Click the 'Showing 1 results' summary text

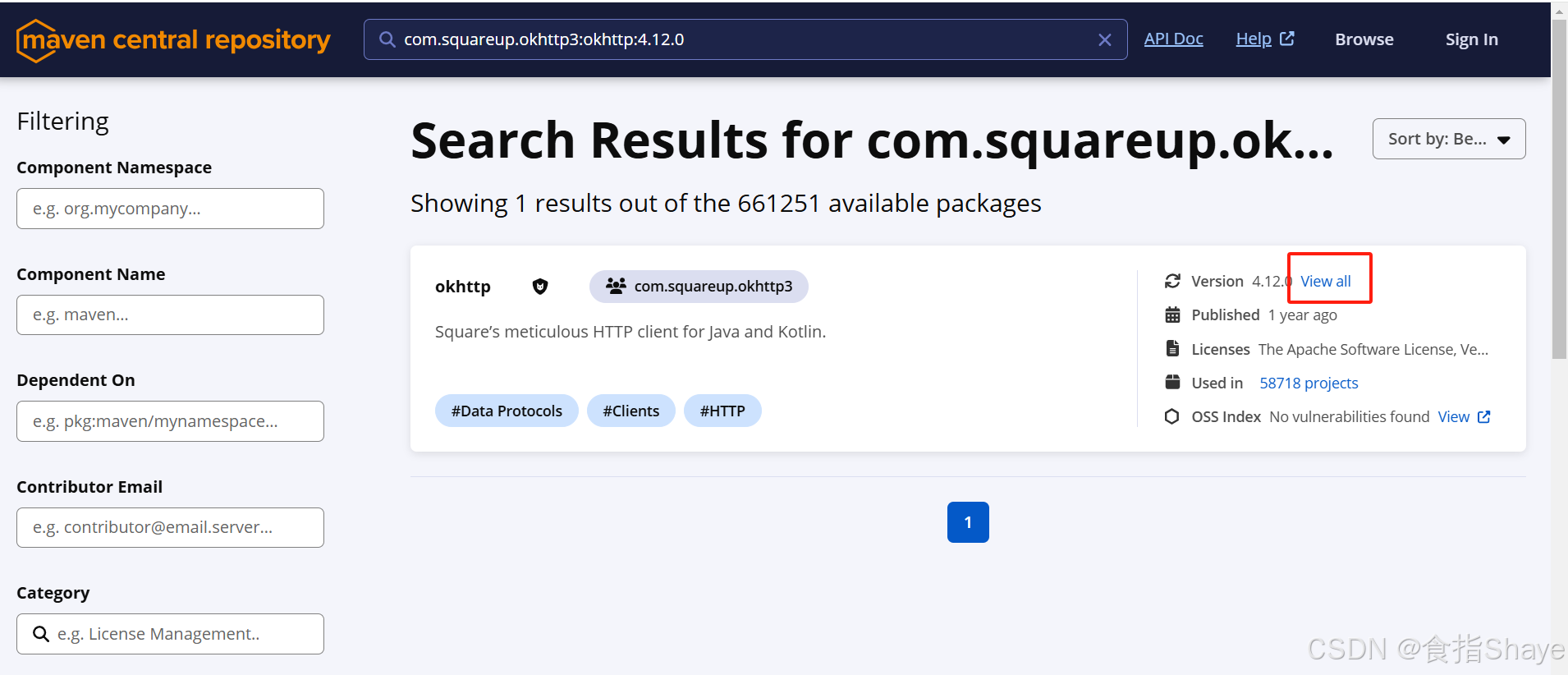point(726,203)
